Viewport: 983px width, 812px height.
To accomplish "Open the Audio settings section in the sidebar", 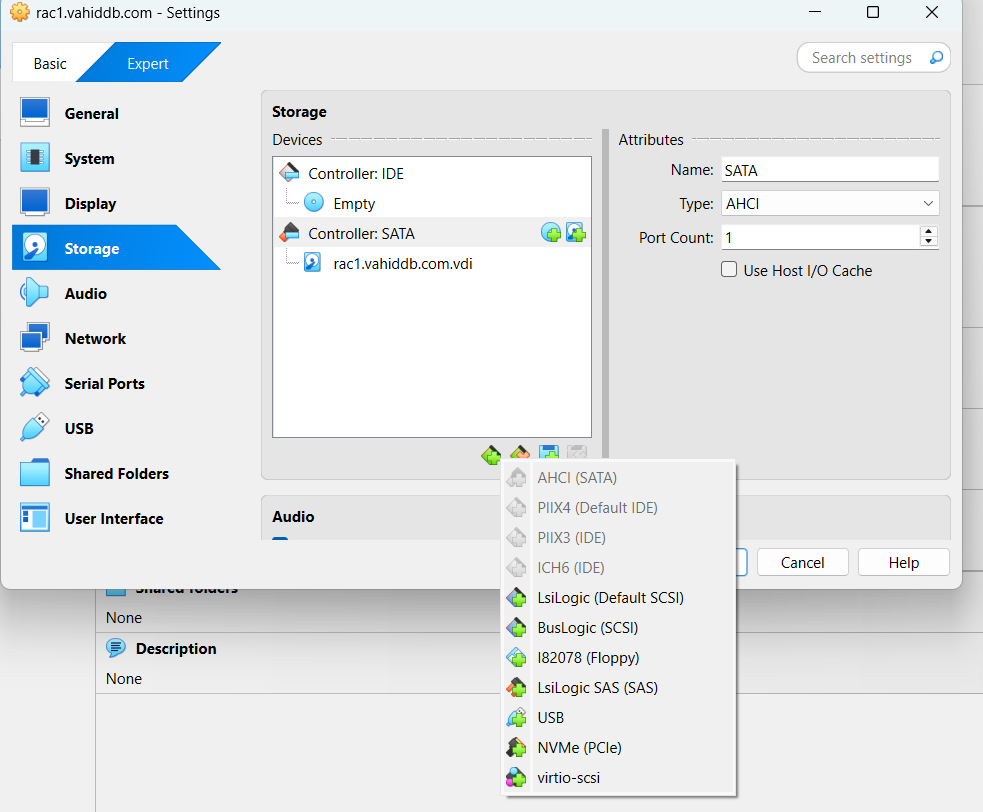I will 85,294.
